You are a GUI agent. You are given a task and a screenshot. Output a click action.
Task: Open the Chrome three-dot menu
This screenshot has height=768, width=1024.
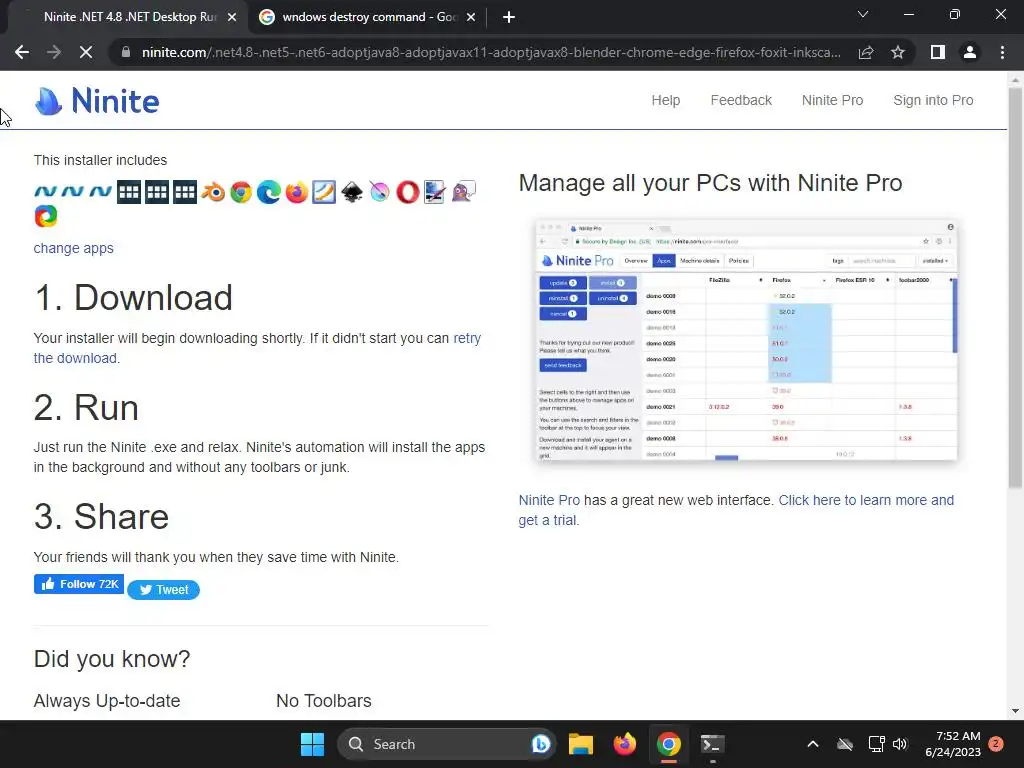(x=1002, y=52)
